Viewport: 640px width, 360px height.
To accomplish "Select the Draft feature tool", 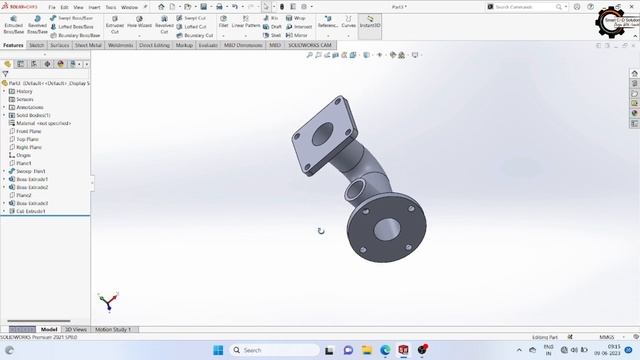I will tap(272, 27).
